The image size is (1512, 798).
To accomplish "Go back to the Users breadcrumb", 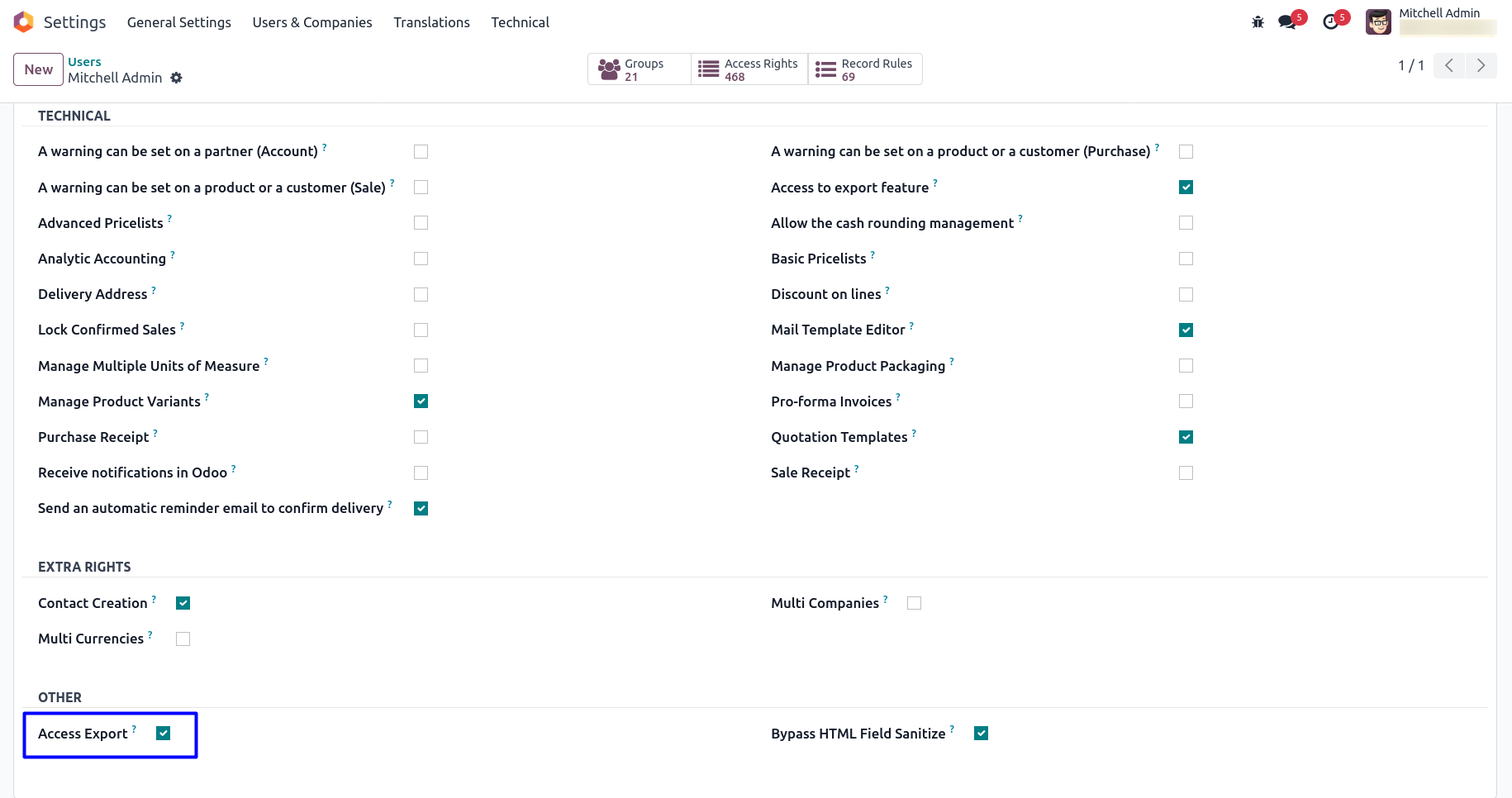I will coord(84,62).
